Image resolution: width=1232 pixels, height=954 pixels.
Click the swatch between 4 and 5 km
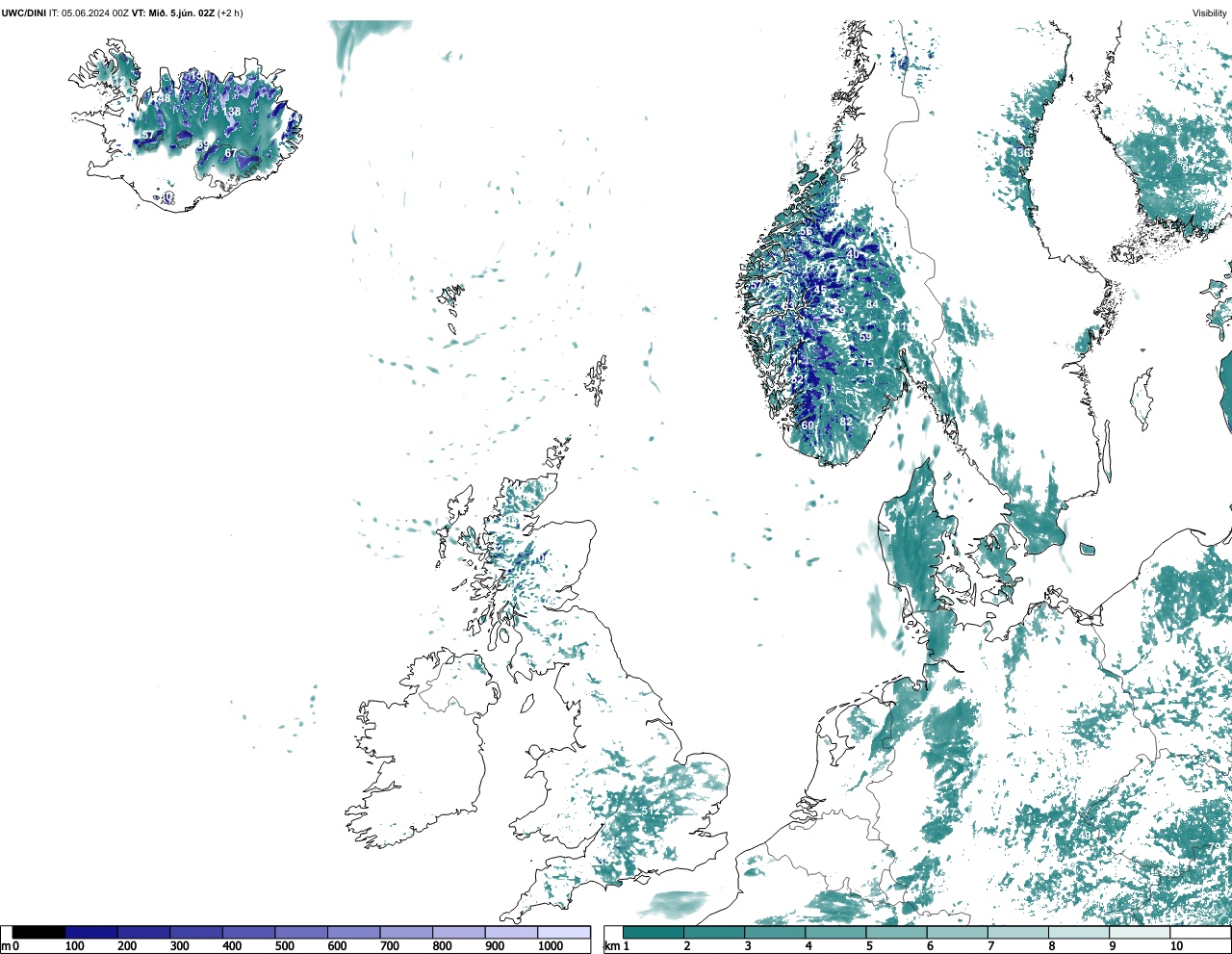[x=835, y=933]
